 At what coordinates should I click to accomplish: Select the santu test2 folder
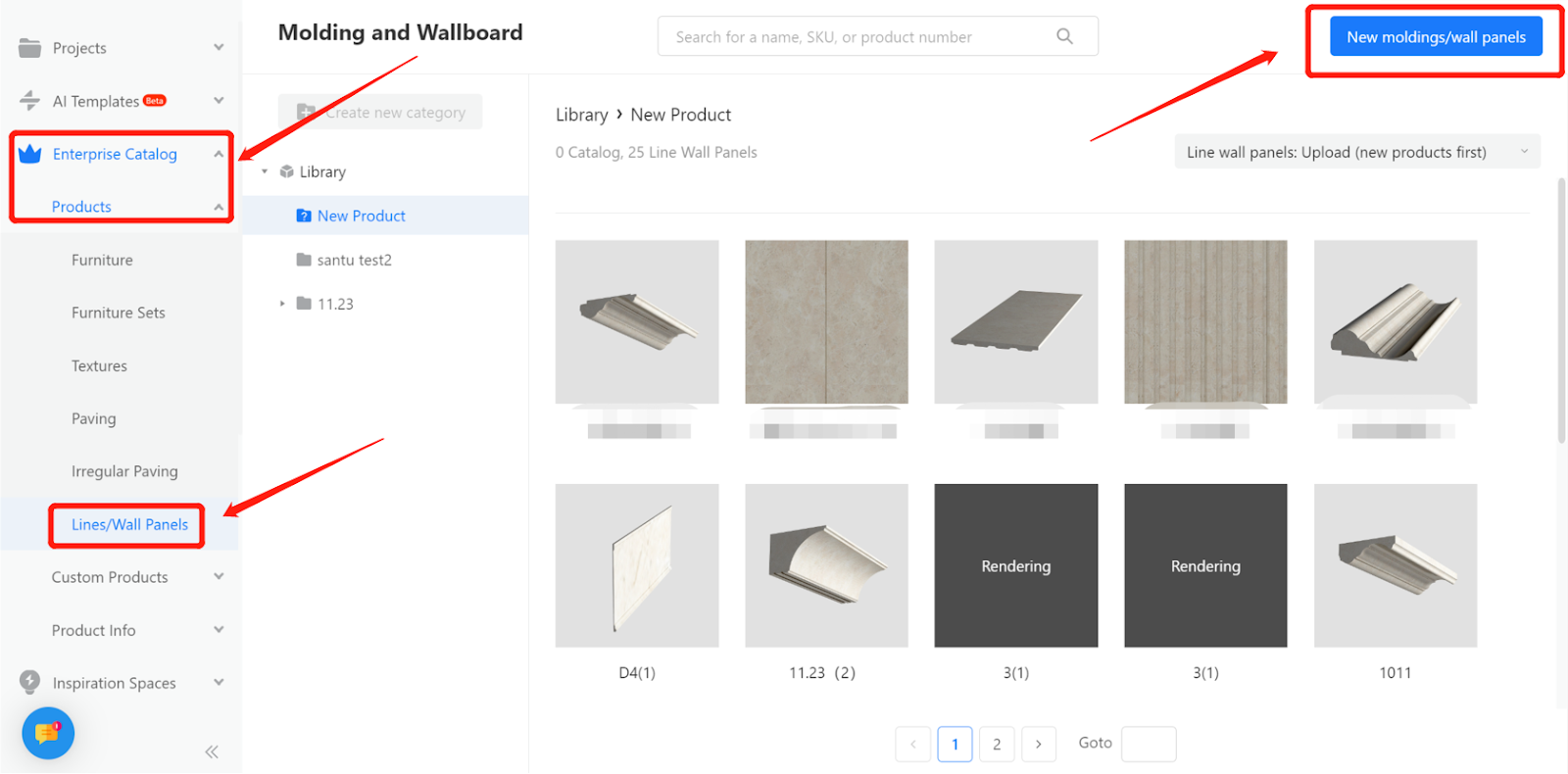point(354,260)
